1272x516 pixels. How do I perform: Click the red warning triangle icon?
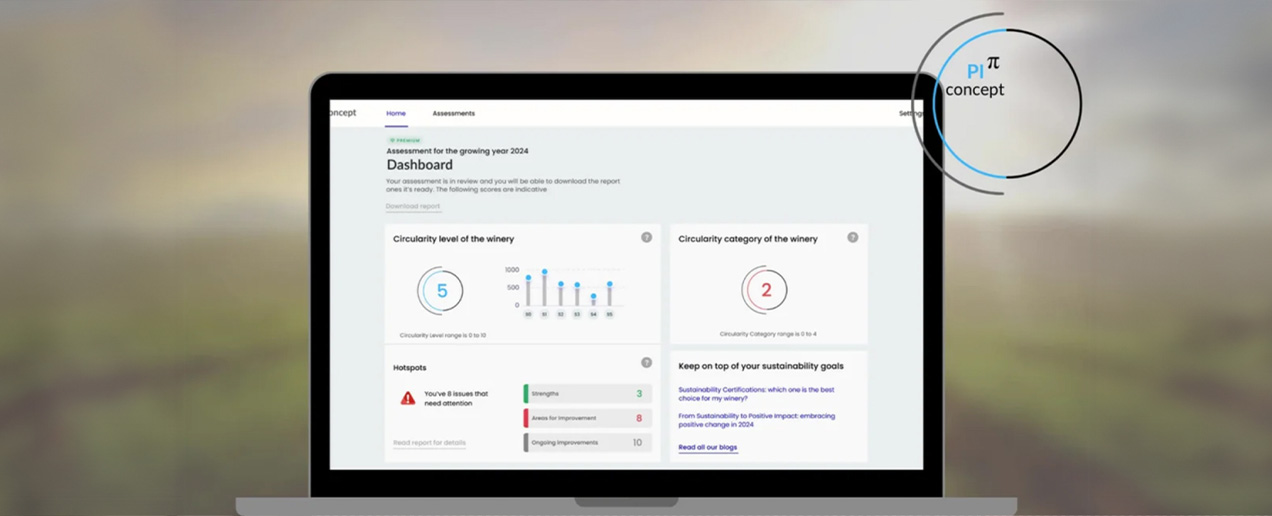pos(408,398)
